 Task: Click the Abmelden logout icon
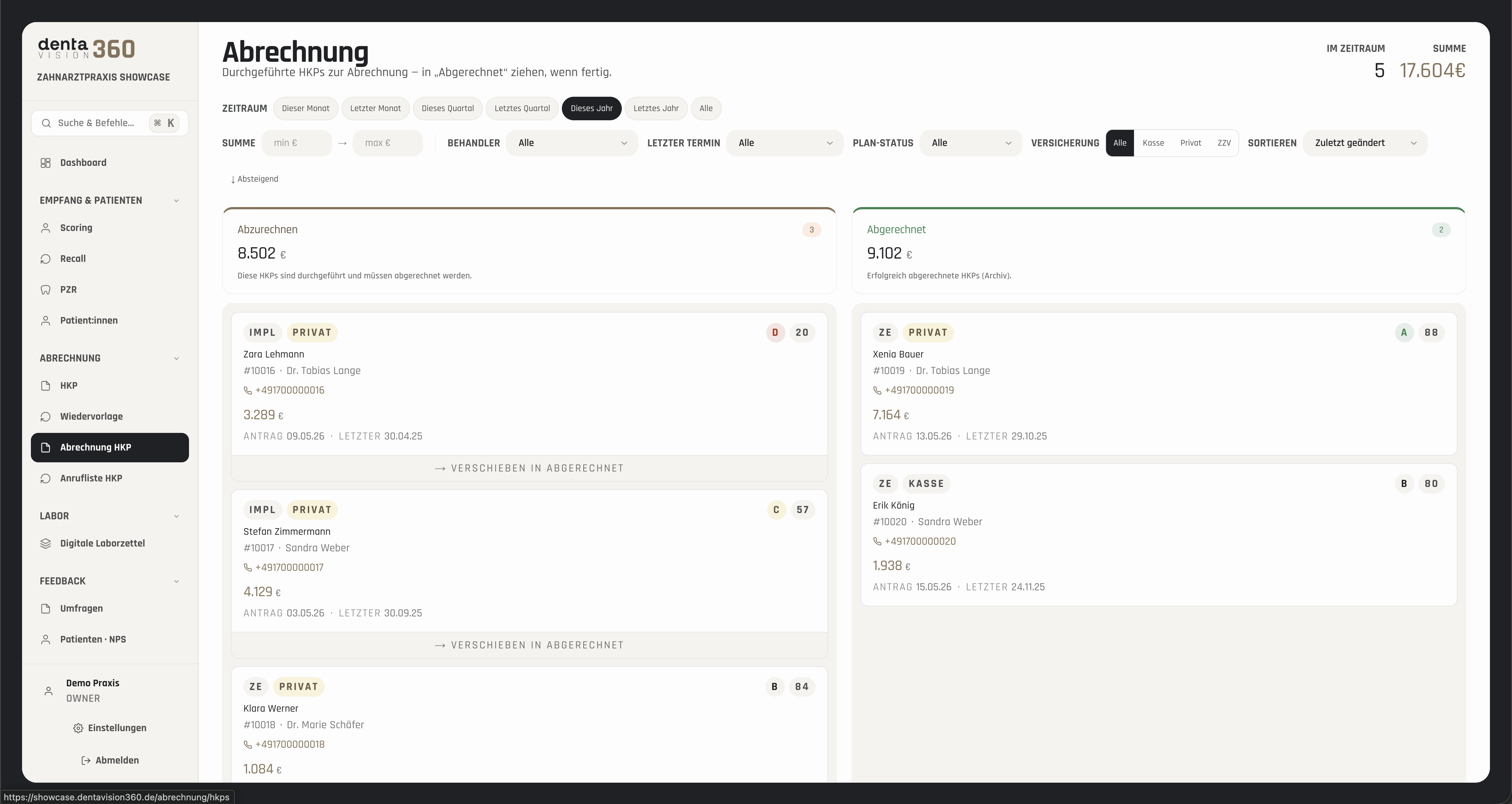86,761
